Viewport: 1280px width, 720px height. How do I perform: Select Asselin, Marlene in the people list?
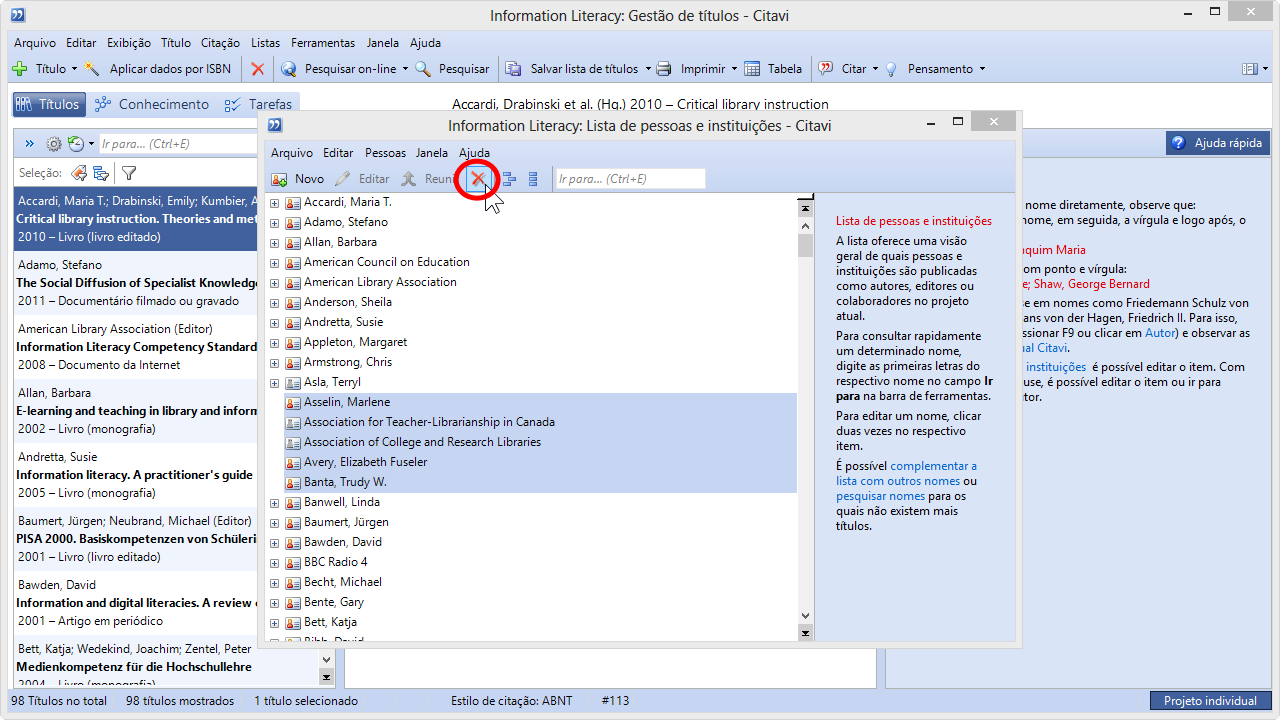540,402
